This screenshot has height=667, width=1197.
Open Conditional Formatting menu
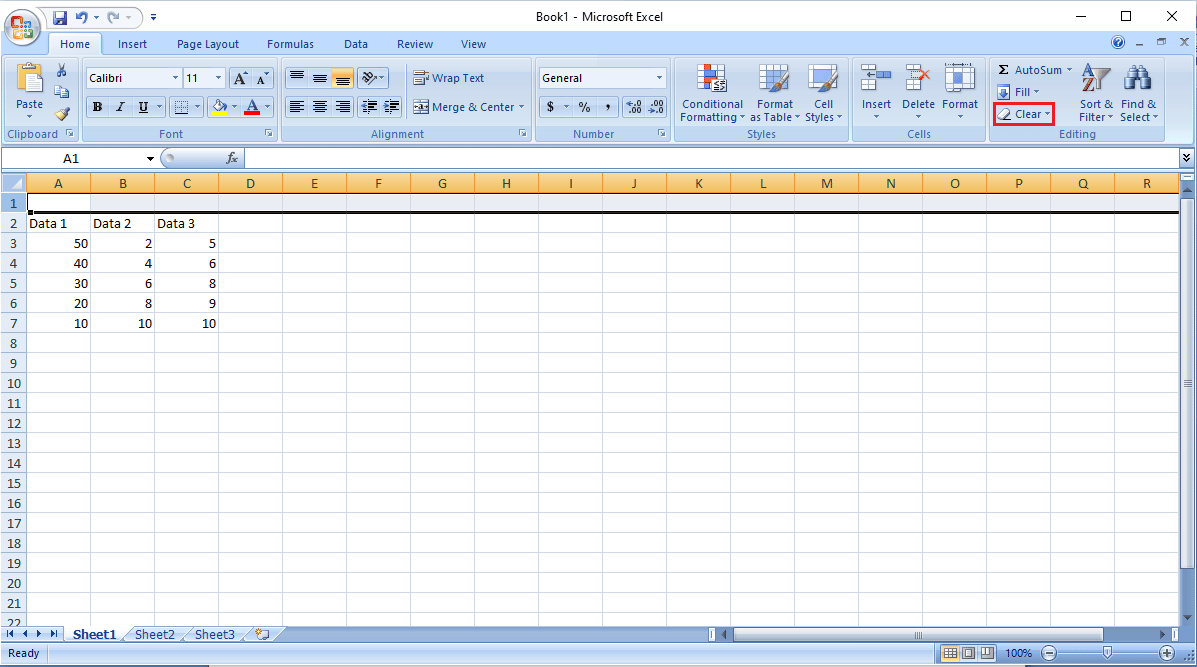click(712, 93)
